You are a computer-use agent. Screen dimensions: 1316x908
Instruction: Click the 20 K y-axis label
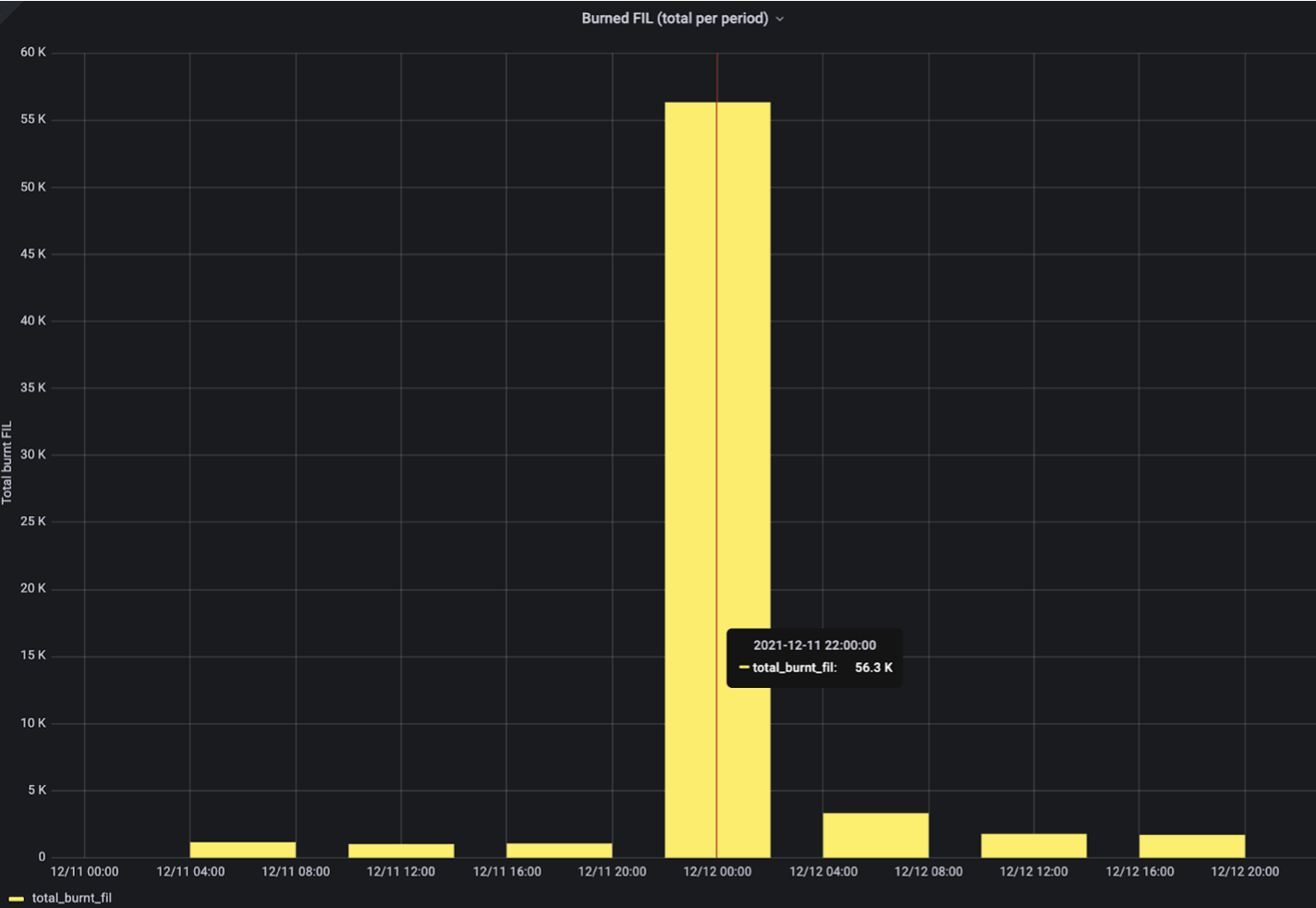click(x=33, y=588)
